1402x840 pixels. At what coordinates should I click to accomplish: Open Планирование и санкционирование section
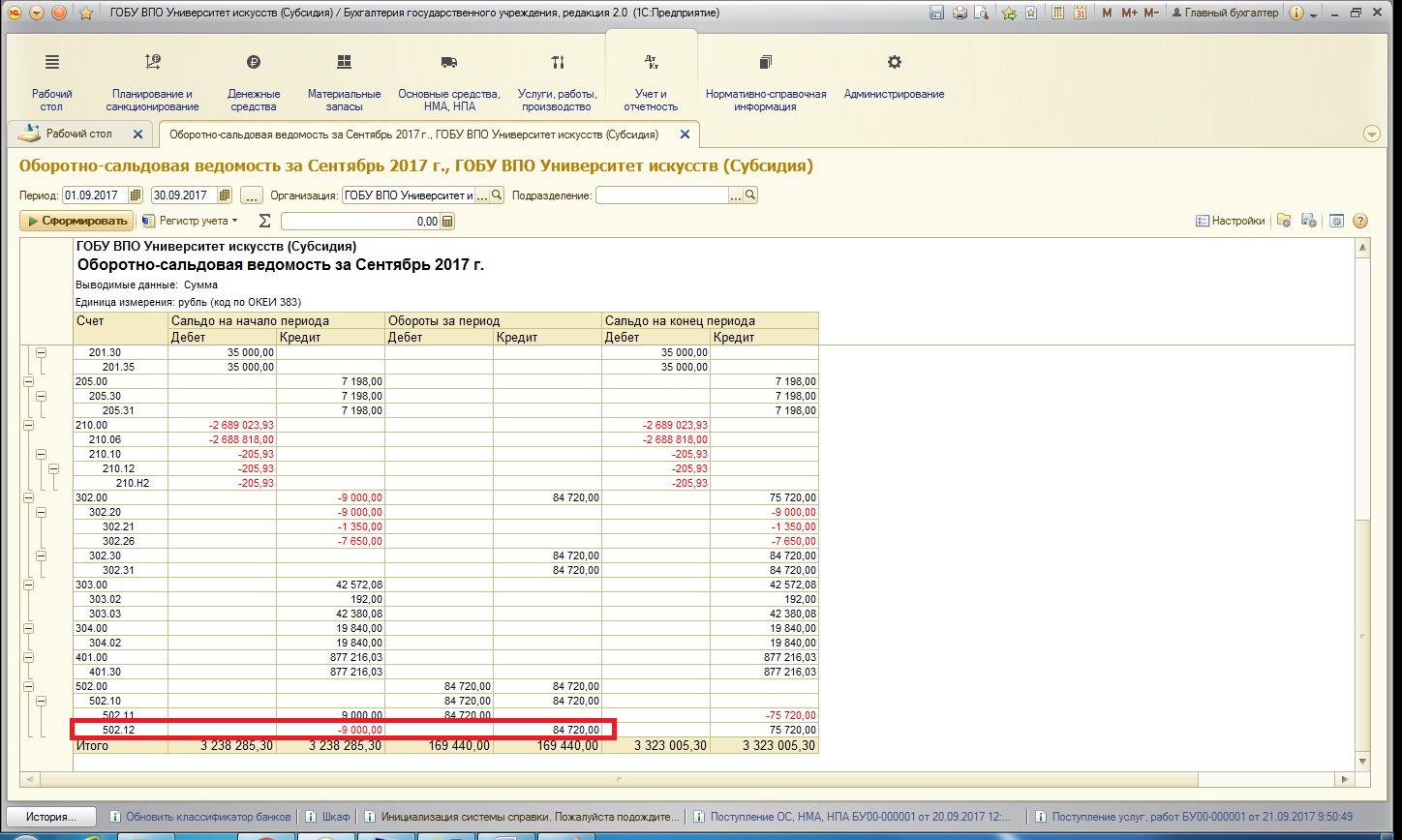[152, 83]
